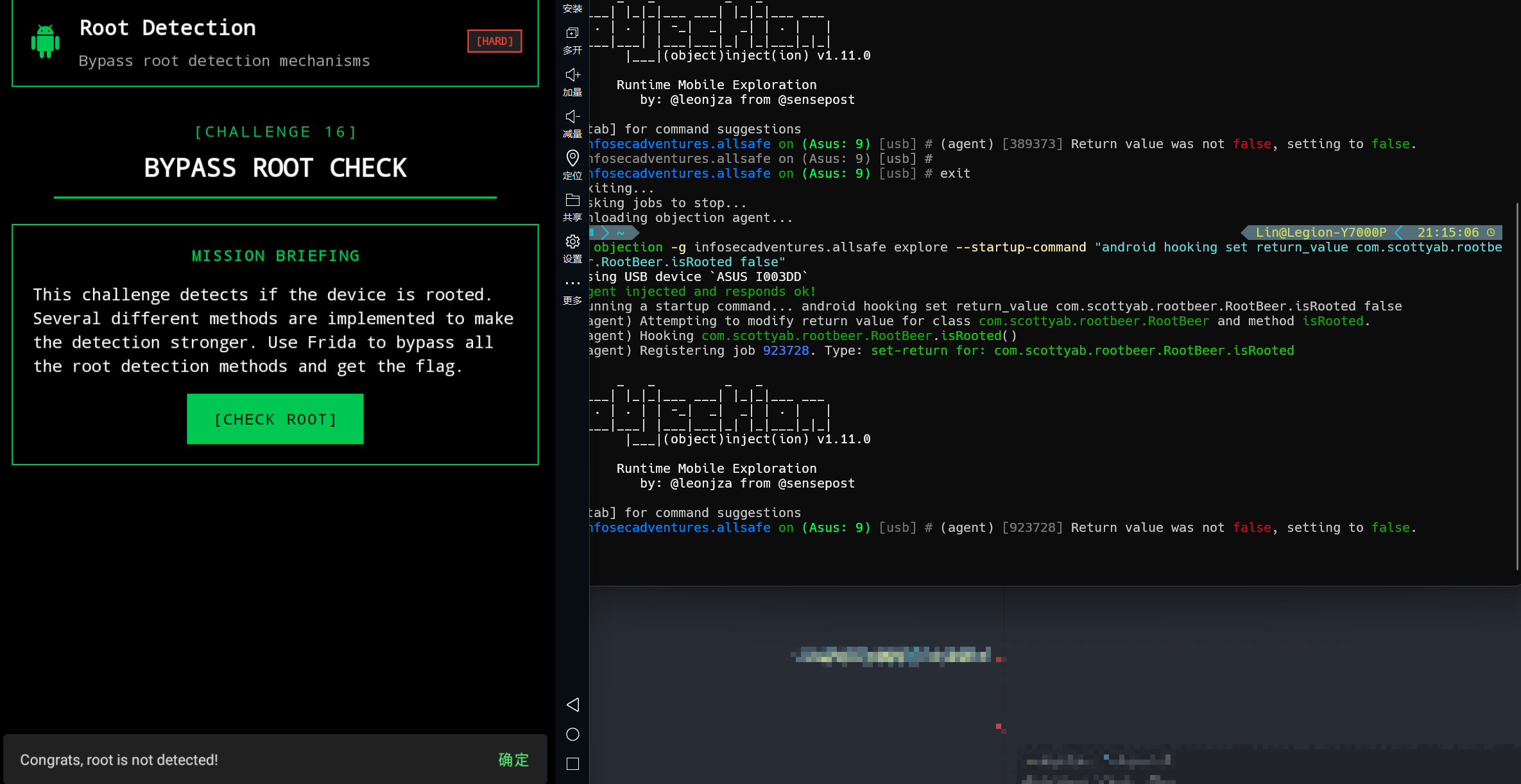This screenshot has height=784, width=1521.
Task: Click the Root Detection header title
Action: [168, 28]
